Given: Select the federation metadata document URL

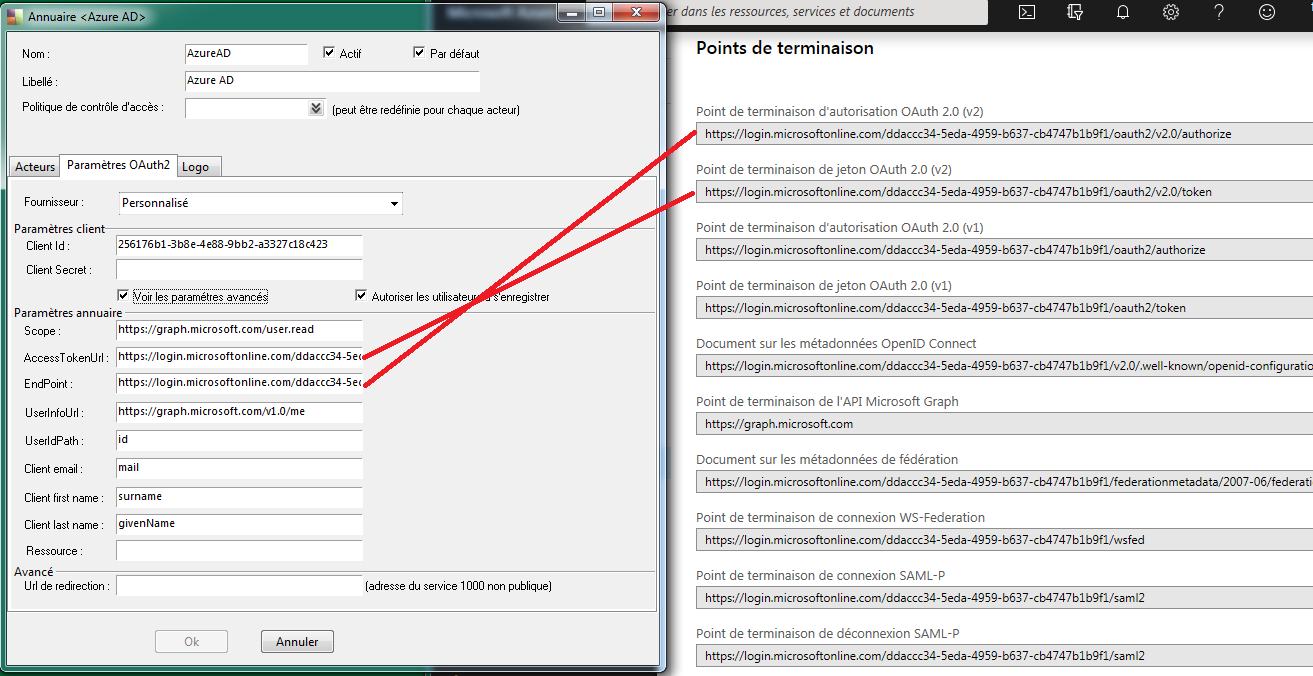Looking at the screenshot, I should 1004,482.
